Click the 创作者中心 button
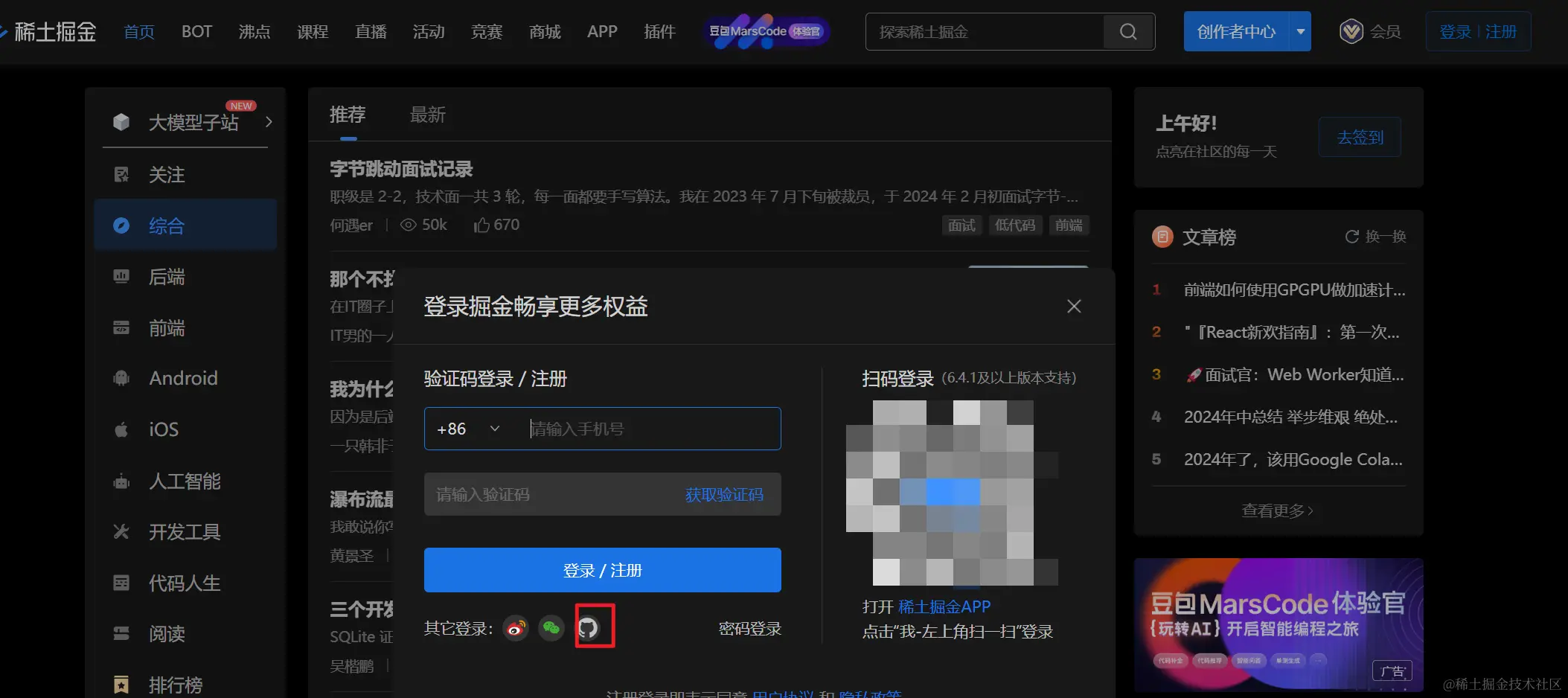Image resolution: width=1568 pixels, height=698 pixels. pyautogui.click(x=1237, y=31)
